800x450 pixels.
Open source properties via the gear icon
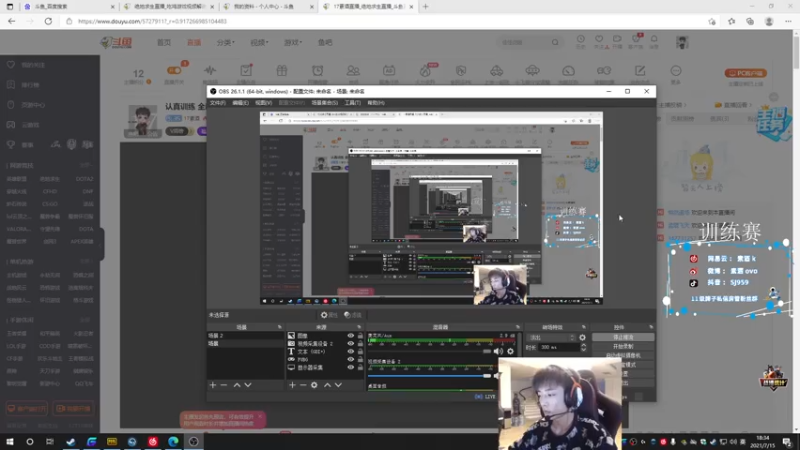pos(314,385)
